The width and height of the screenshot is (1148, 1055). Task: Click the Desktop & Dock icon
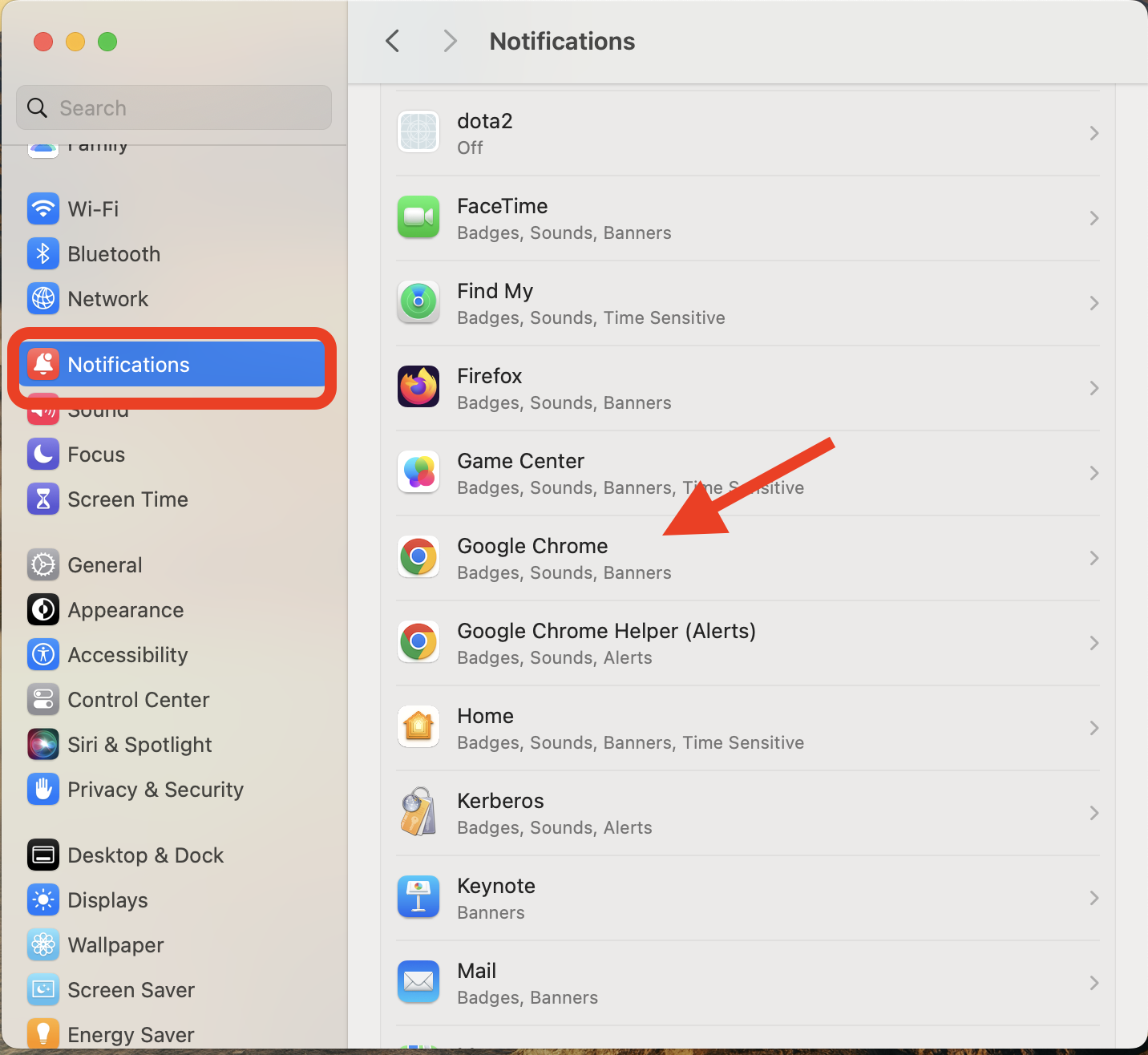tap(43, 855)
